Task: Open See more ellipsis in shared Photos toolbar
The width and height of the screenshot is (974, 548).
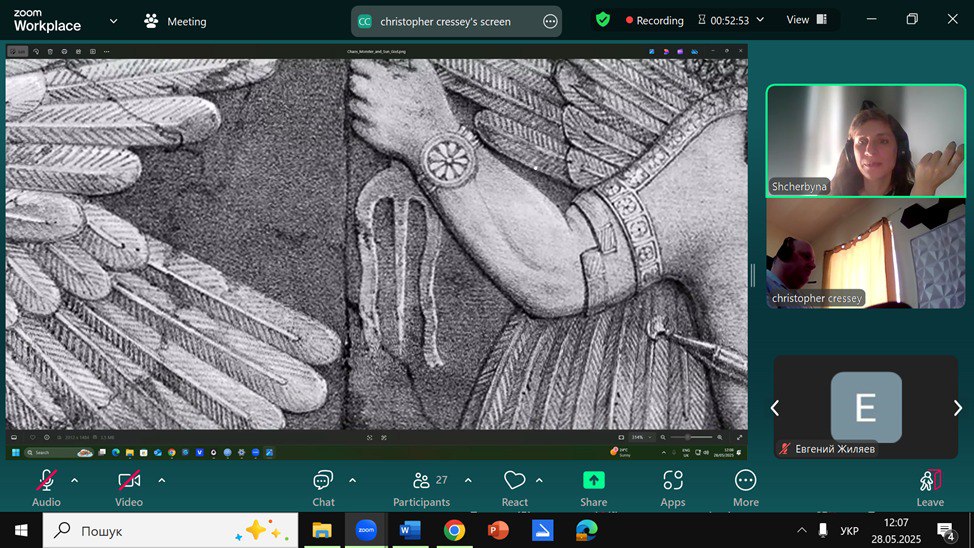Action: 107,52
